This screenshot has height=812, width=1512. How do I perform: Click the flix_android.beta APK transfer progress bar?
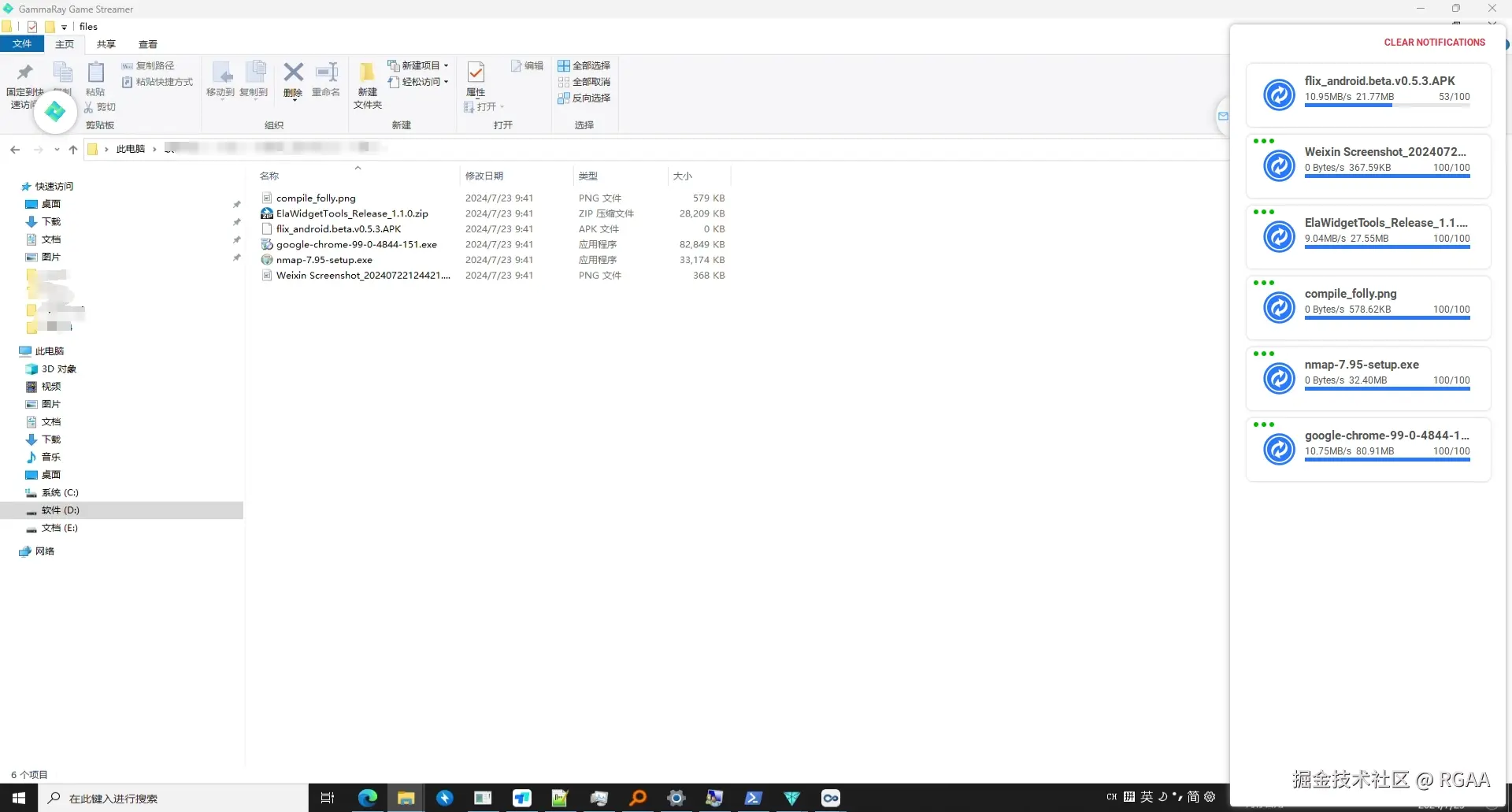1386,105
